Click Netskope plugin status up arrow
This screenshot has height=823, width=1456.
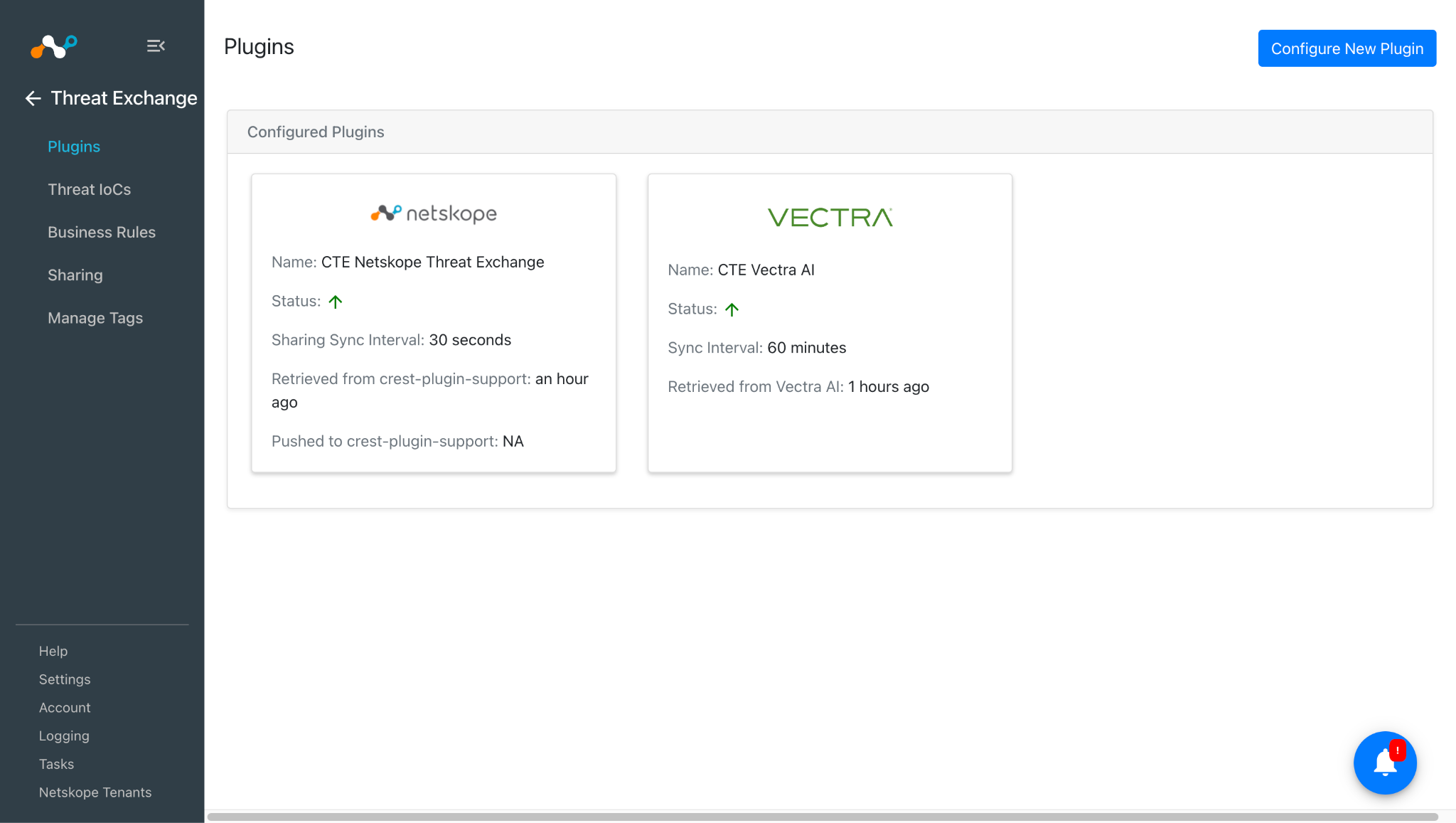tap(336, 302)
